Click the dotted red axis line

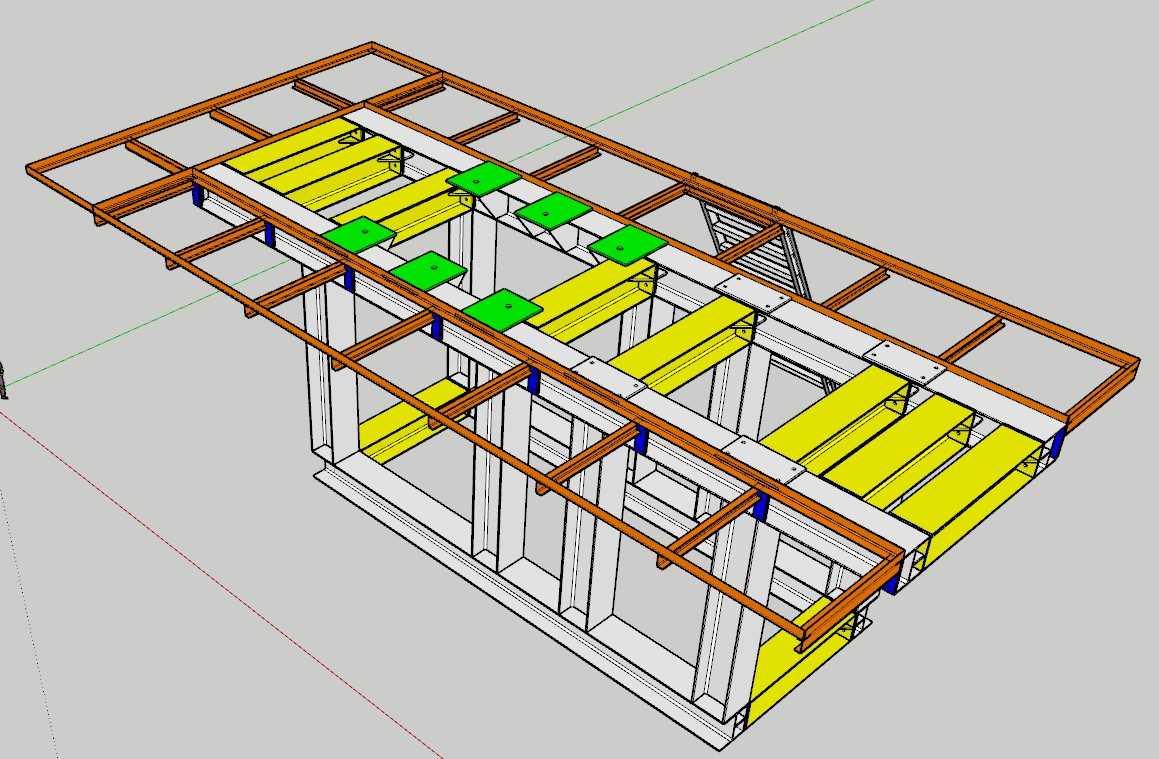[222, 584]
